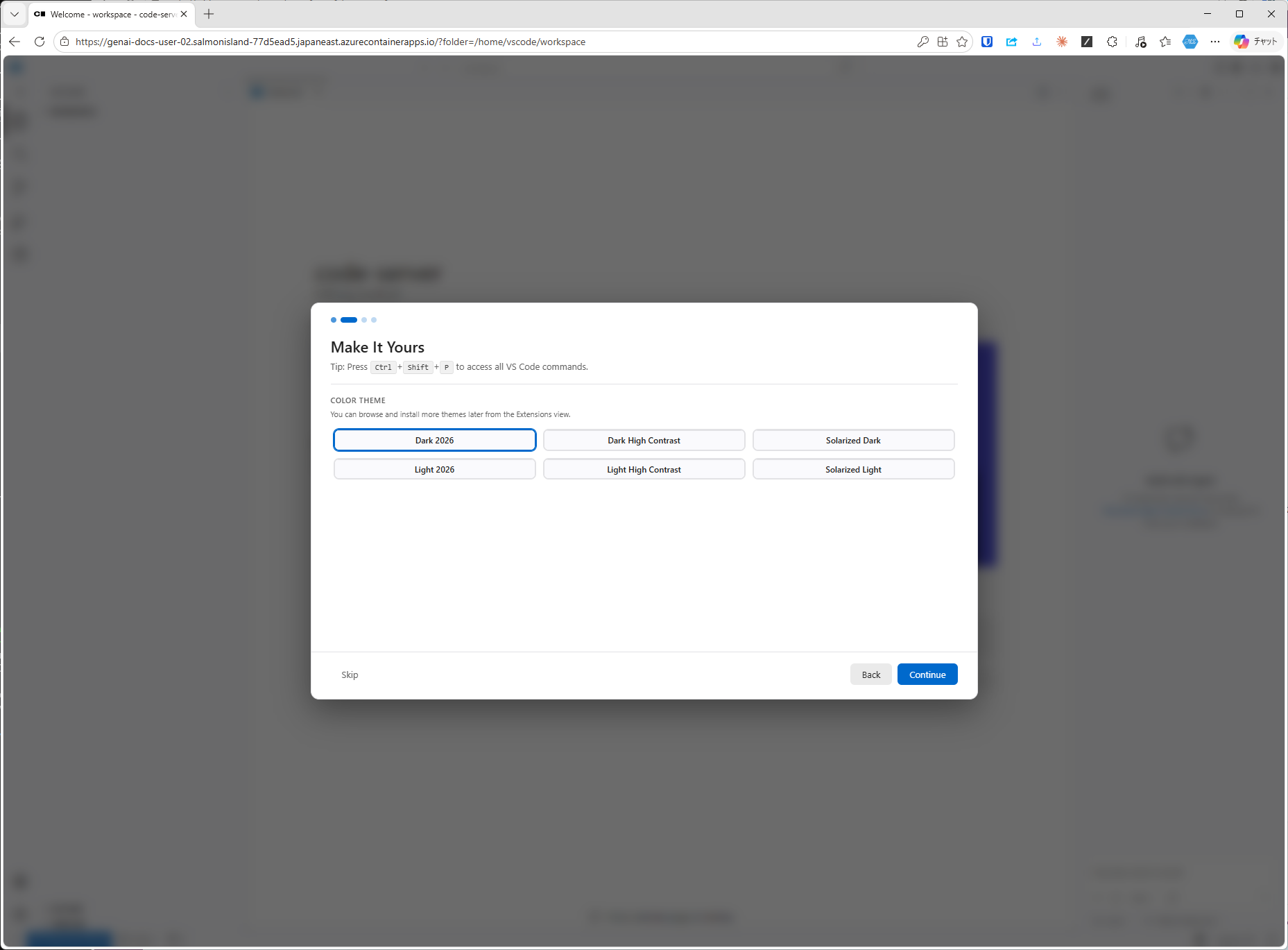Select Dark High Contrast theme
Image resolution: width=1288 pixels, height=950 pixels.
click(x=644, y=440)
